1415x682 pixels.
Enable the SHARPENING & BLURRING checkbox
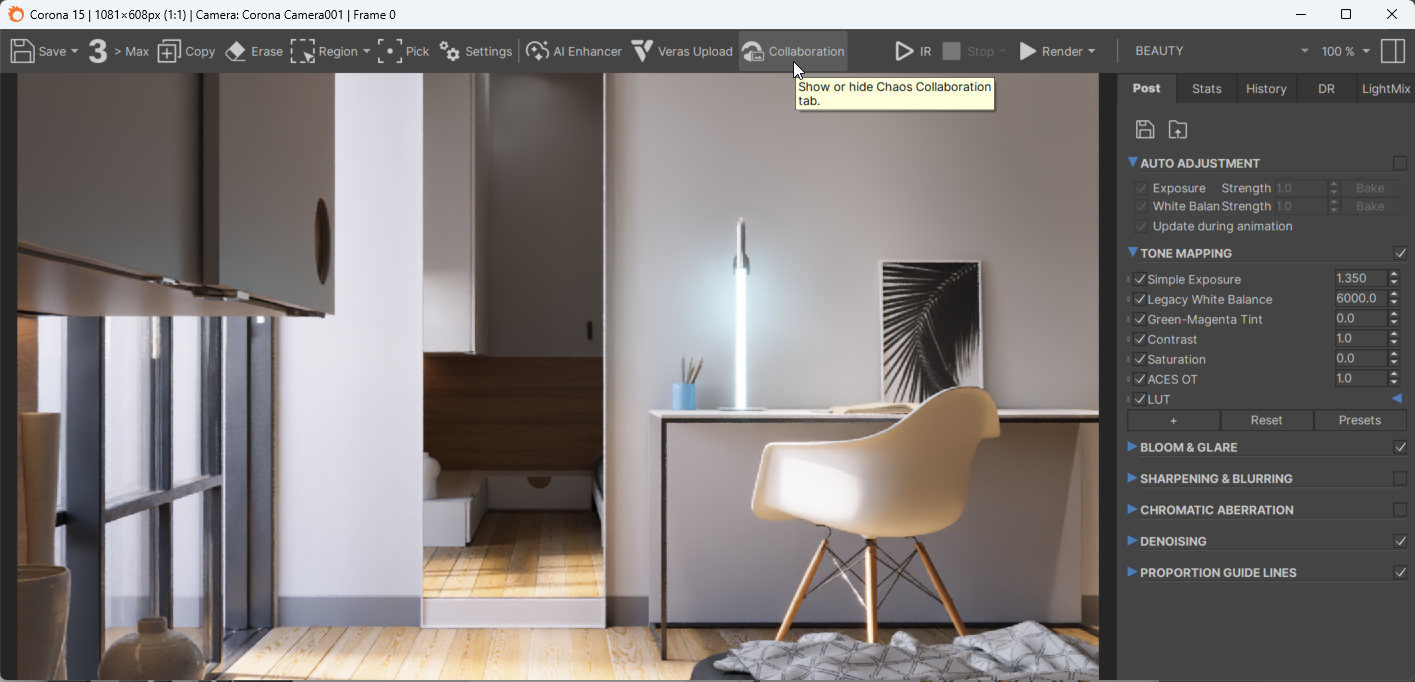pos(1400,478)
